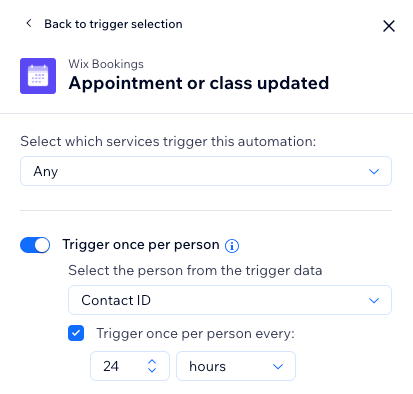Click the back arrow chevron icon
Screen dimensions: 413x394
click(29, 23)
